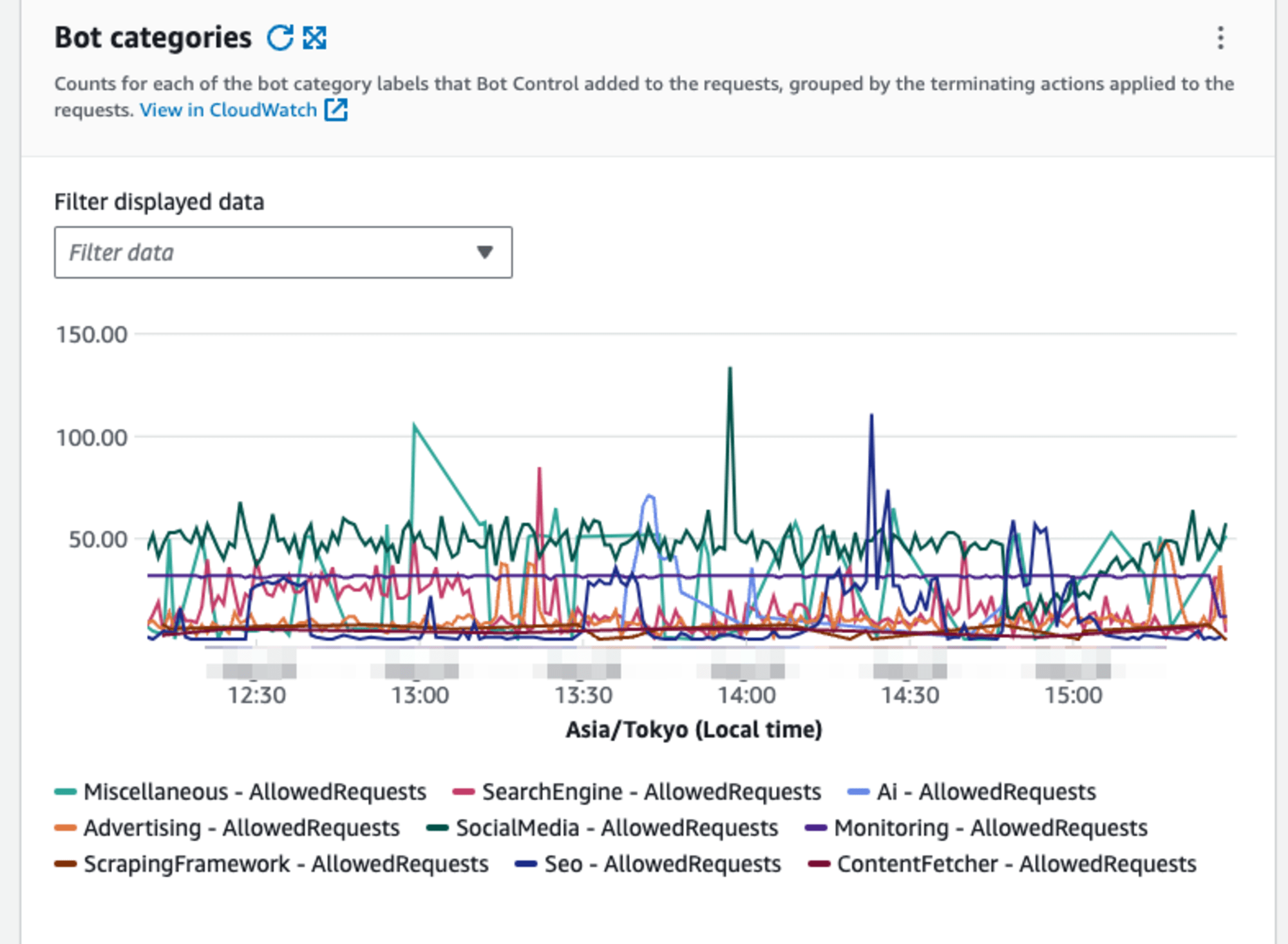Click the dropdown arrow in Filter data

(485, 252)
